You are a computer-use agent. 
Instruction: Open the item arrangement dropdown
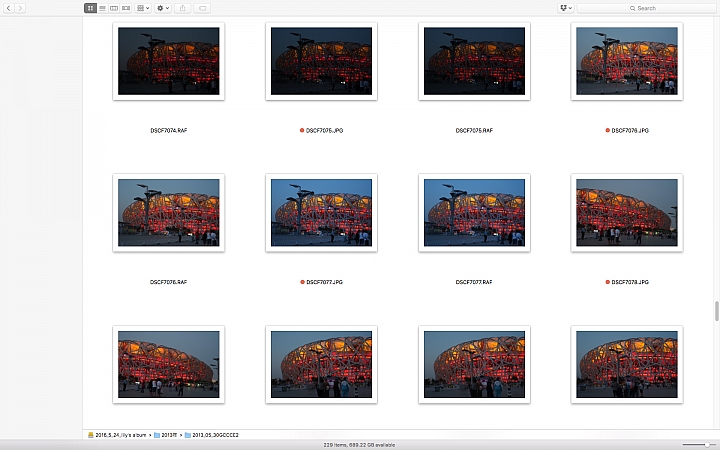[143, 8]
